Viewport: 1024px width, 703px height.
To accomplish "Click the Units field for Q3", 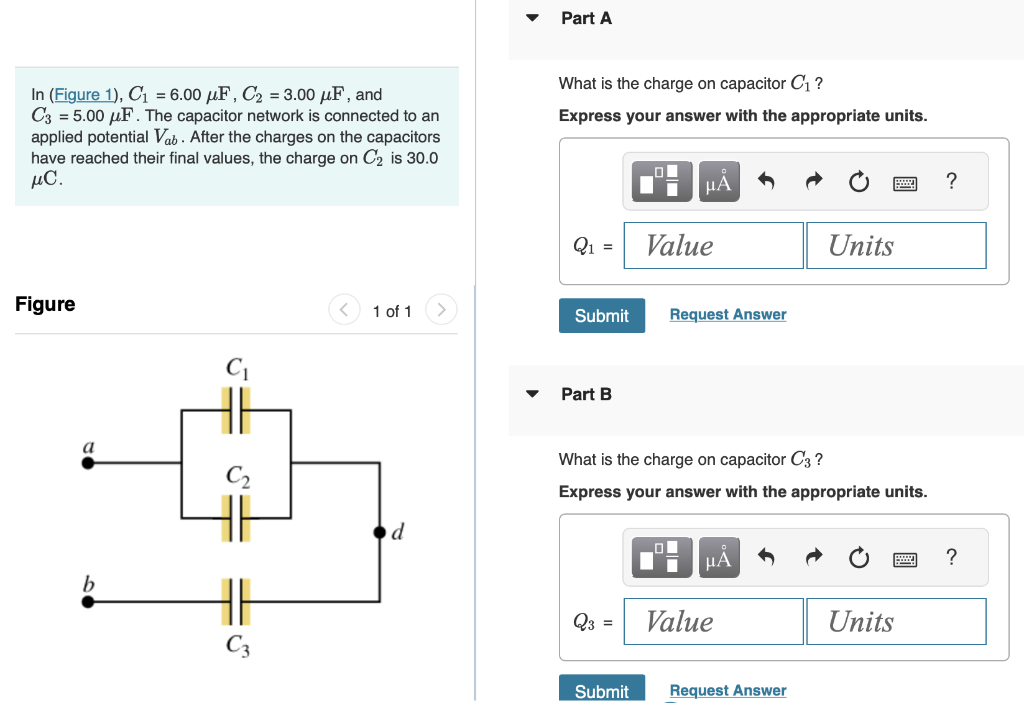I will [895, 621].
